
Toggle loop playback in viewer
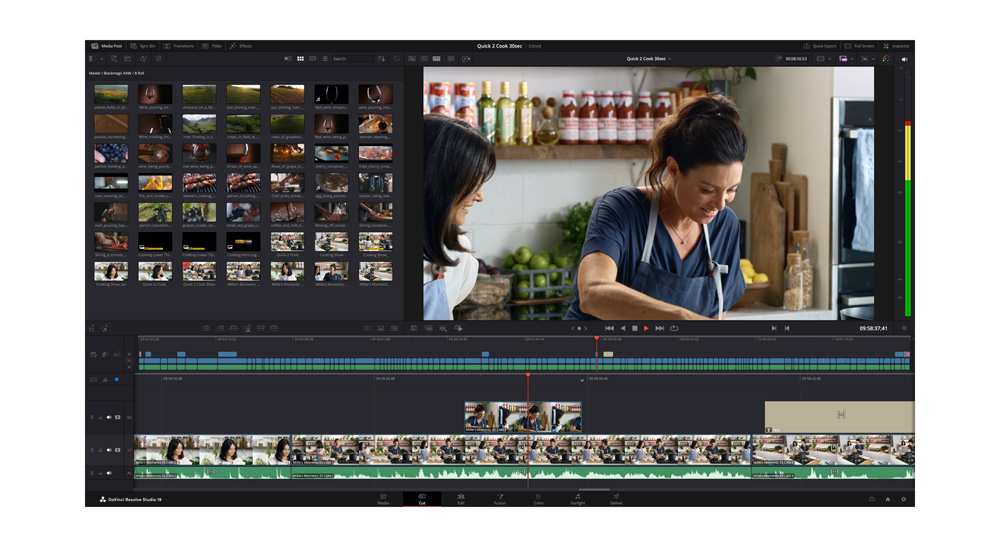(x=674, y=328)
